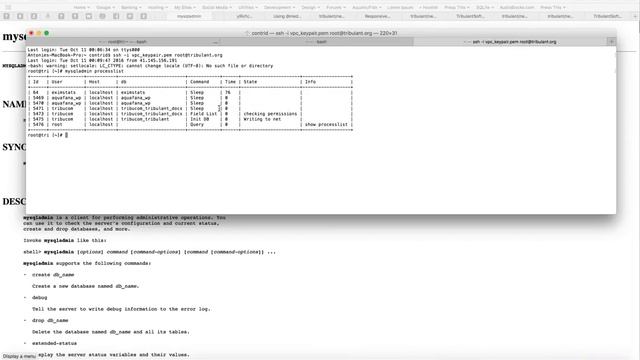Open the Home bookmarks folder dropdown
640x360 pixels.
pos(82,7)
